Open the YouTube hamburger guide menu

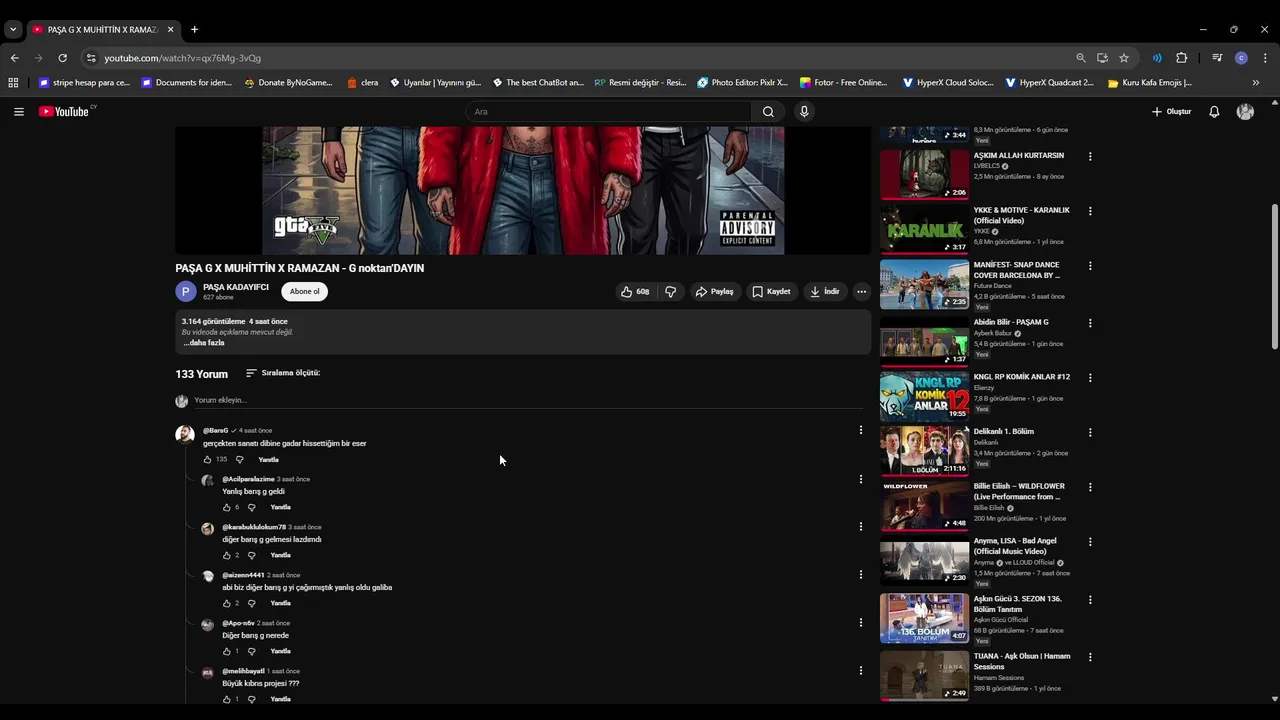18,112
